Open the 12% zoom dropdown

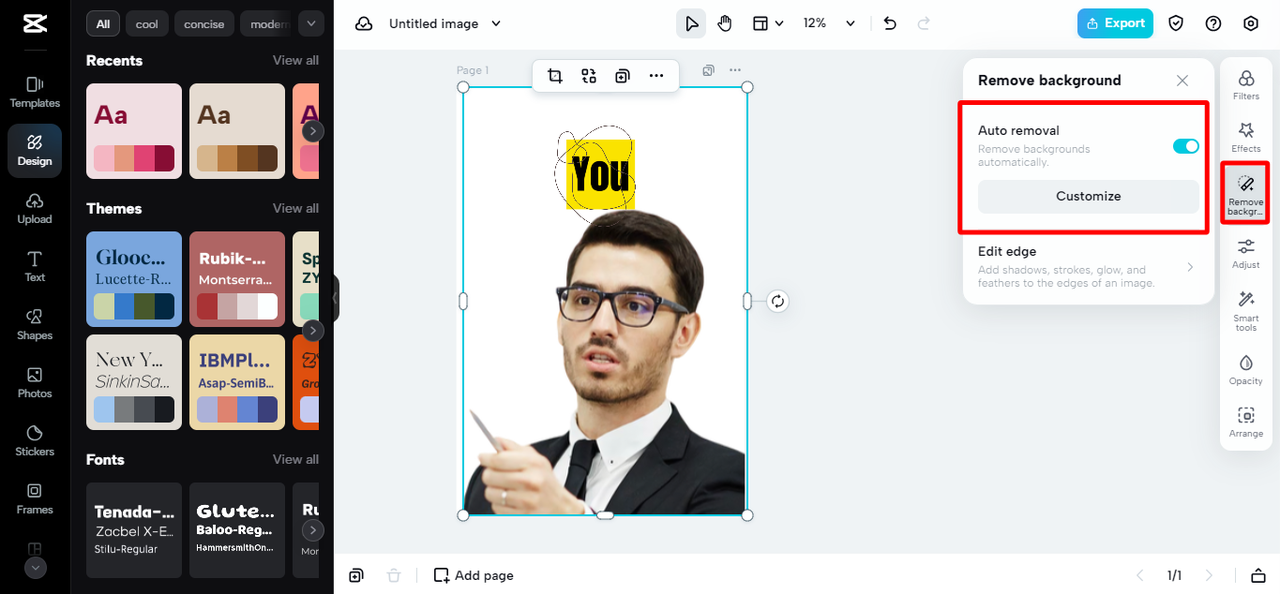830,24
